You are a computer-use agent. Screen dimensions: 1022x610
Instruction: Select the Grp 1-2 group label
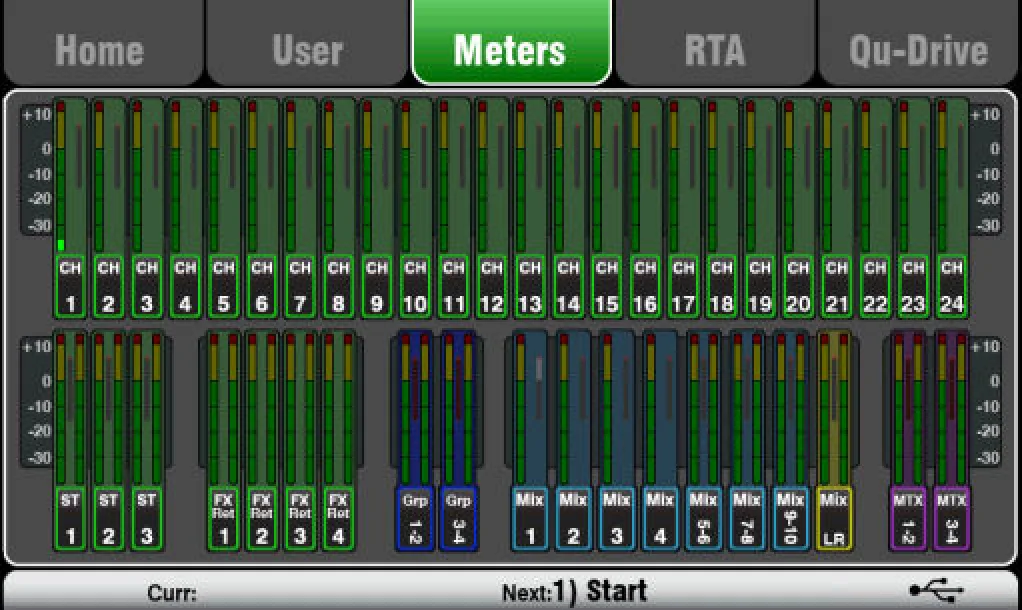(415, 519)
